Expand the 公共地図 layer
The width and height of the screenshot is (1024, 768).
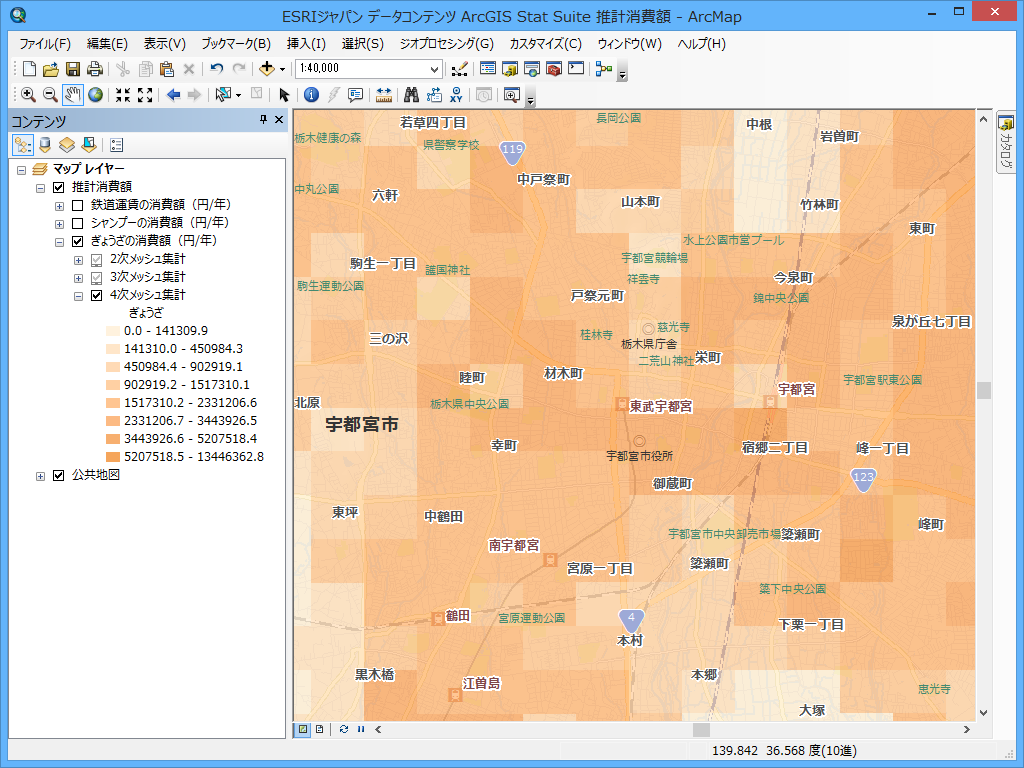40,476
